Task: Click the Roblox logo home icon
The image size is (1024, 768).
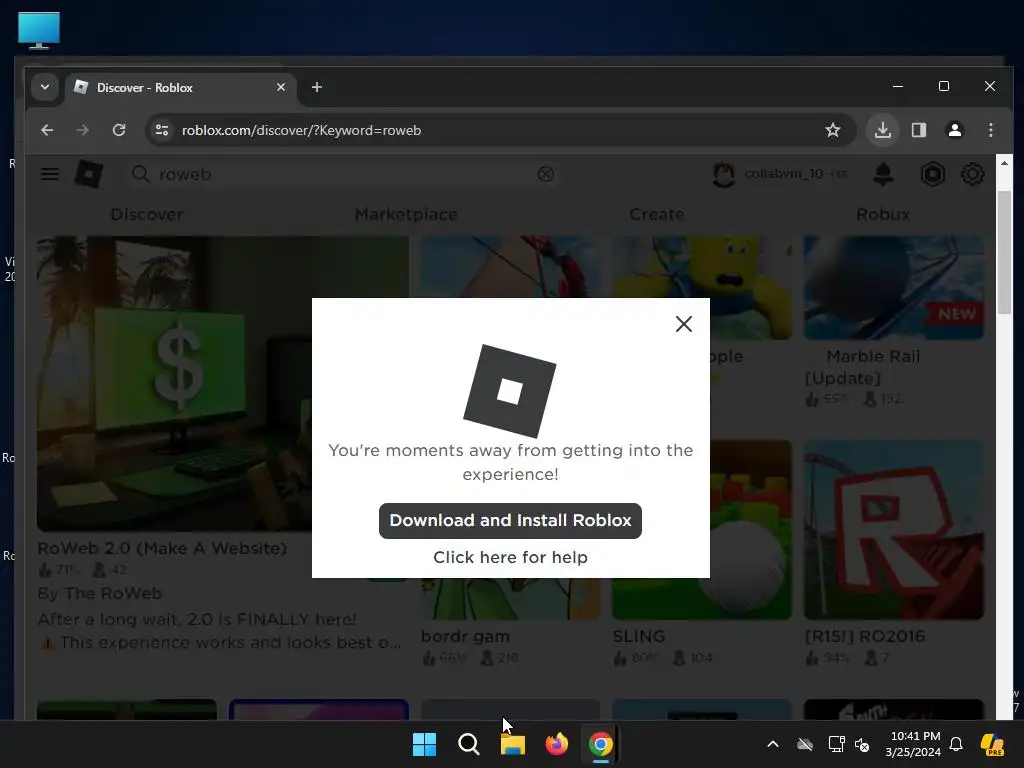Action: click(89, 174)
